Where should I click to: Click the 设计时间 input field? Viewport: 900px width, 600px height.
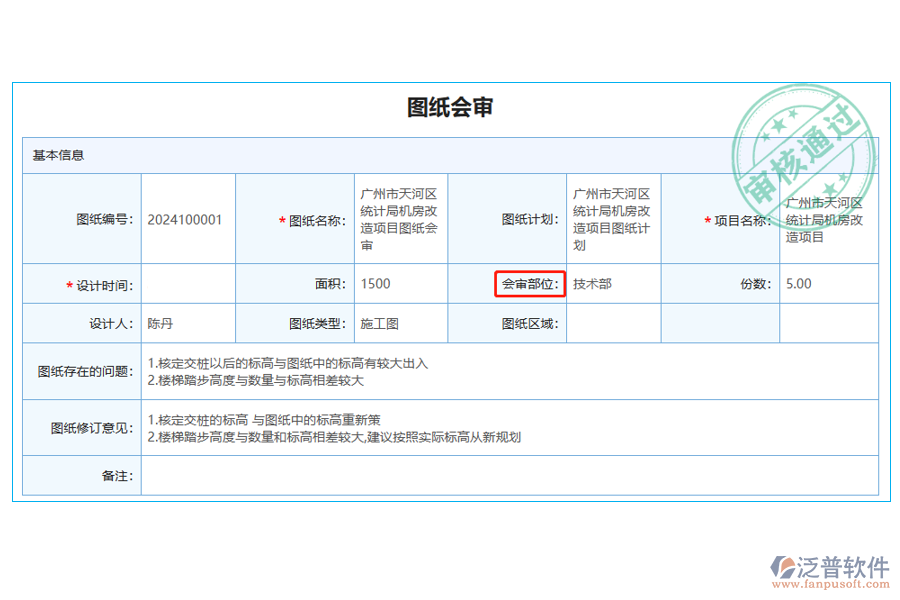pyautogui.click(x=187, y=284)
